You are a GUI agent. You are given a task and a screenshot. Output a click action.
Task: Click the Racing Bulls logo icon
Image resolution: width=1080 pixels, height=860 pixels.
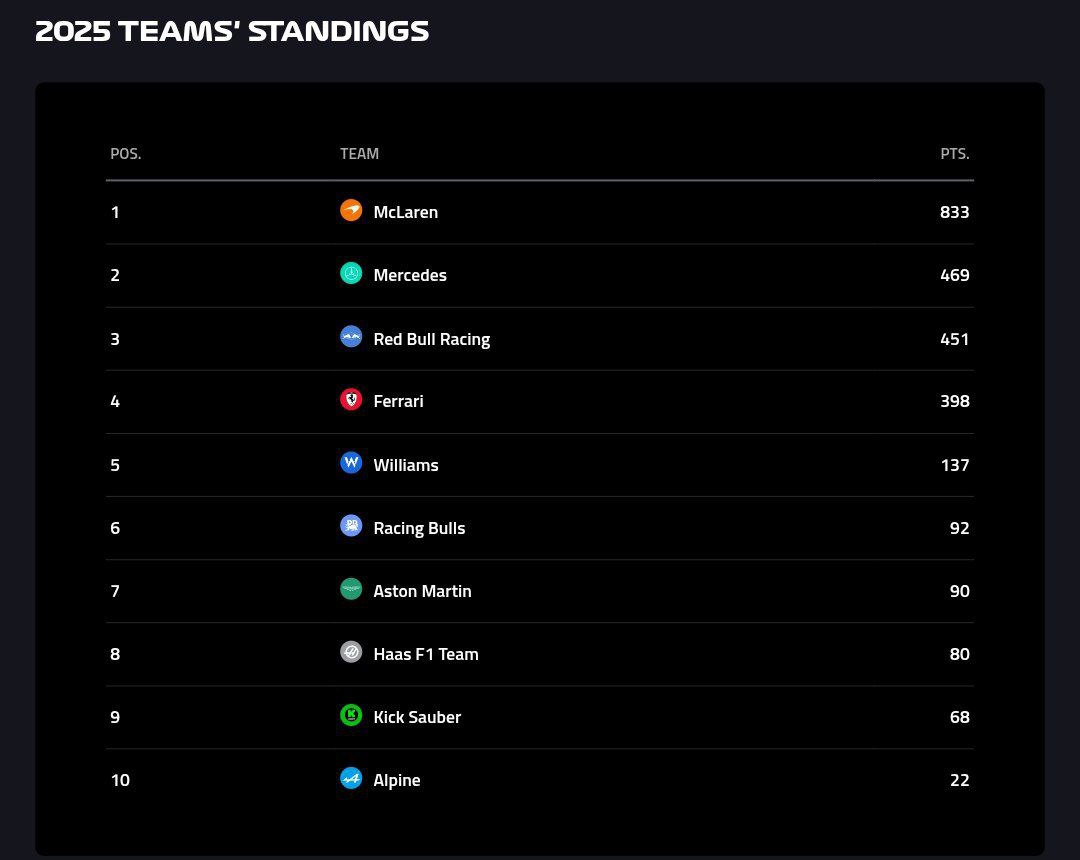pyautogui.click(x=351, y=526)
